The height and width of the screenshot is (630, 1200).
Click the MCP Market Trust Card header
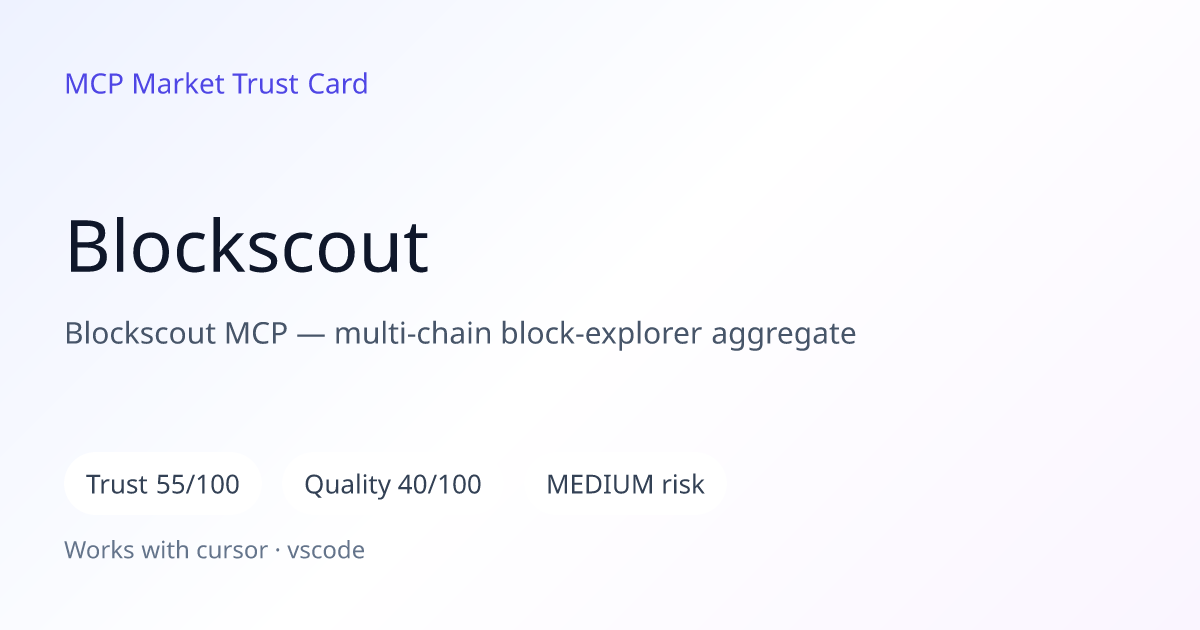[x=216, y=84]
